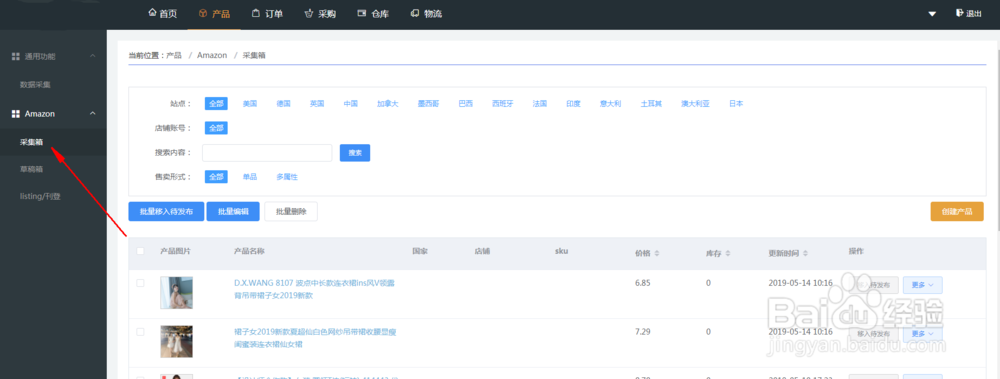
Task: Filter site by 日本
Action: (x=736, y=103)
